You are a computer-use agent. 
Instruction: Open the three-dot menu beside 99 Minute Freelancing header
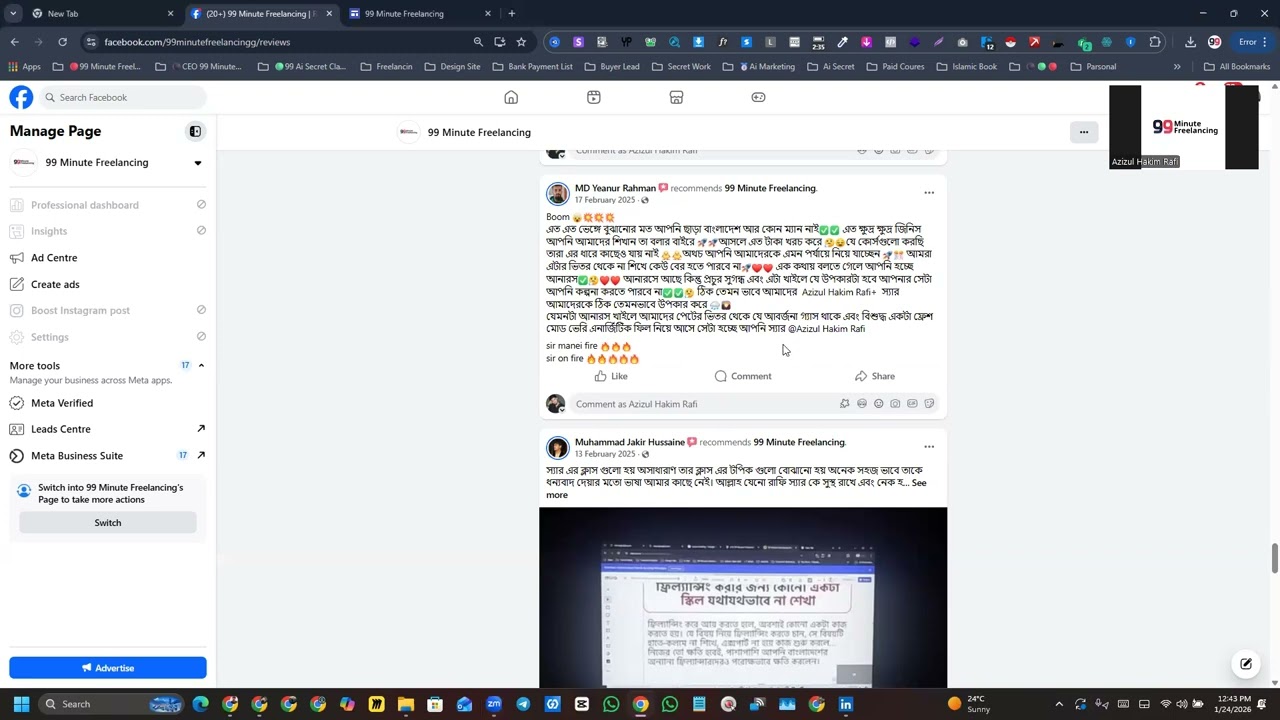(x=1083, y=132)
